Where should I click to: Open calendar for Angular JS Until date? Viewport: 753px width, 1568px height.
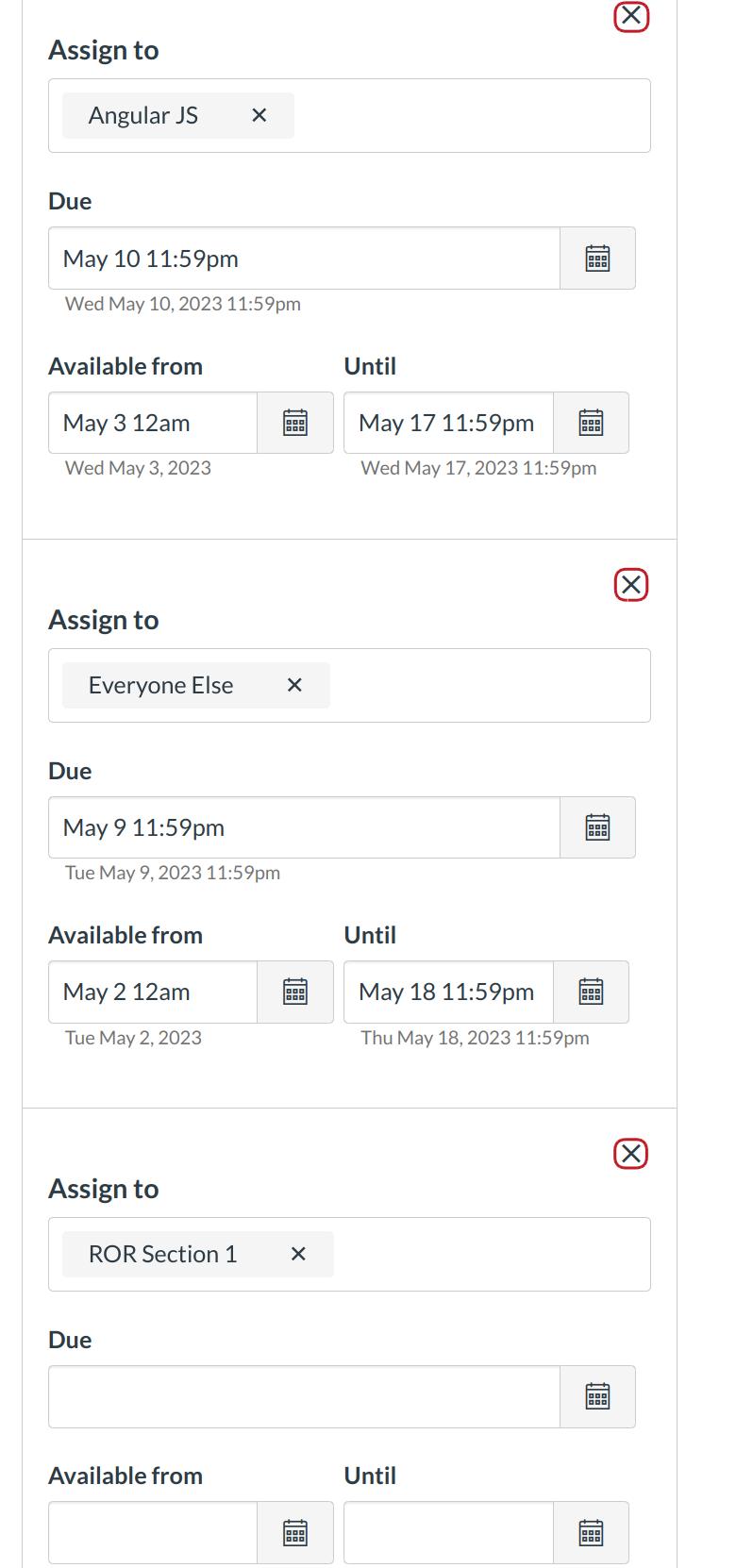[591, 423]
